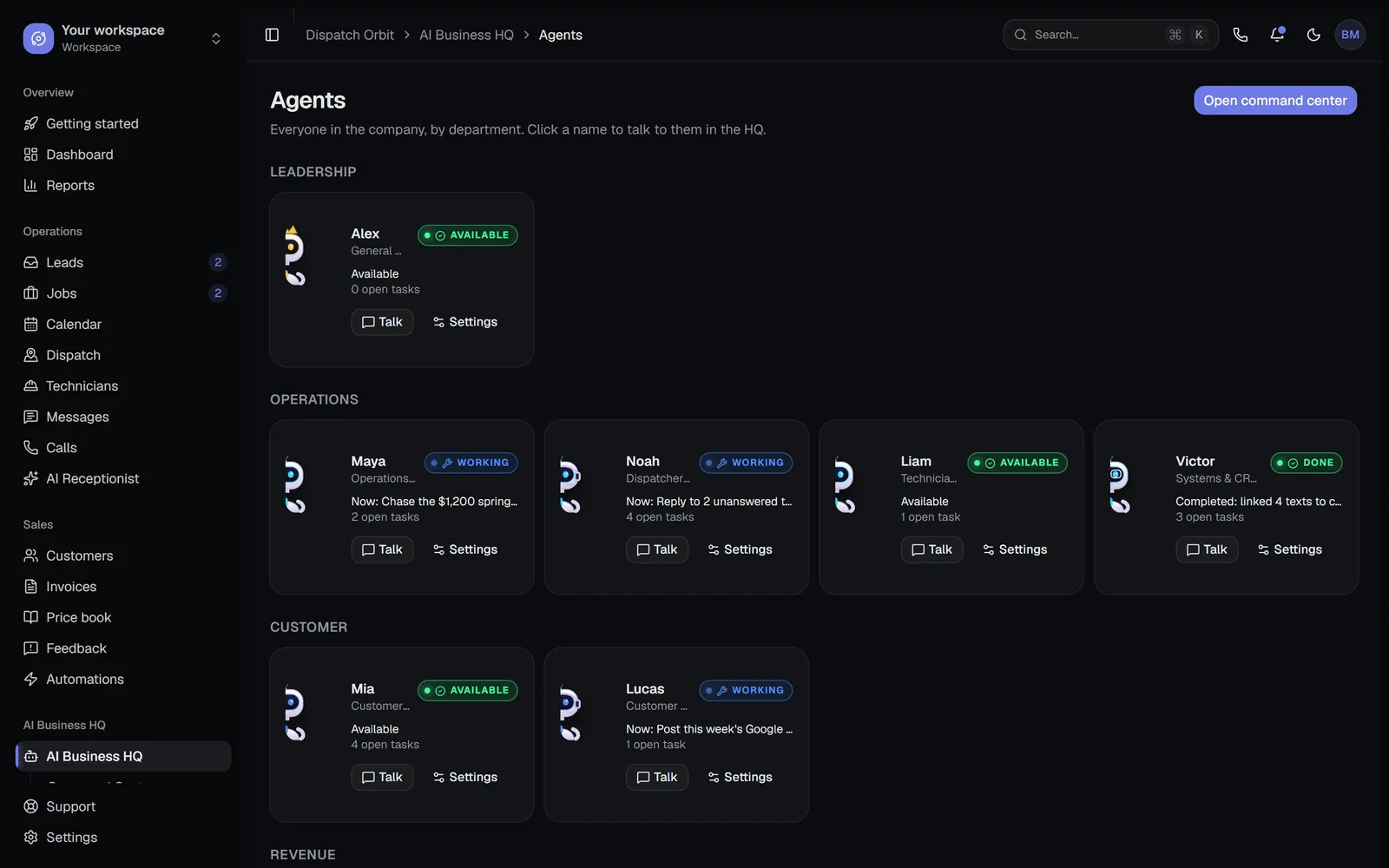The height and width of the screenshot is (868, 1389).
Task: Toggle dark mode moon icon
Action: point(1313,35)
